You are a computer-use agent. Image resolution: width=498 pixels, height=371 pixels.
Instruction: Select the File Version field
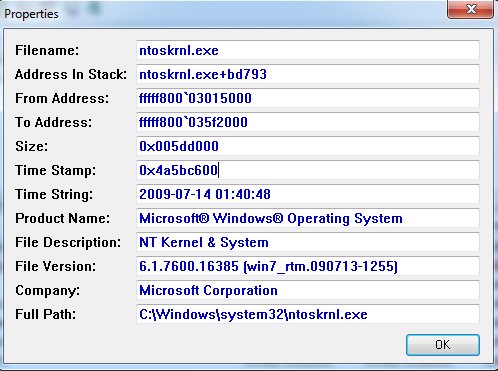(308, 266)
